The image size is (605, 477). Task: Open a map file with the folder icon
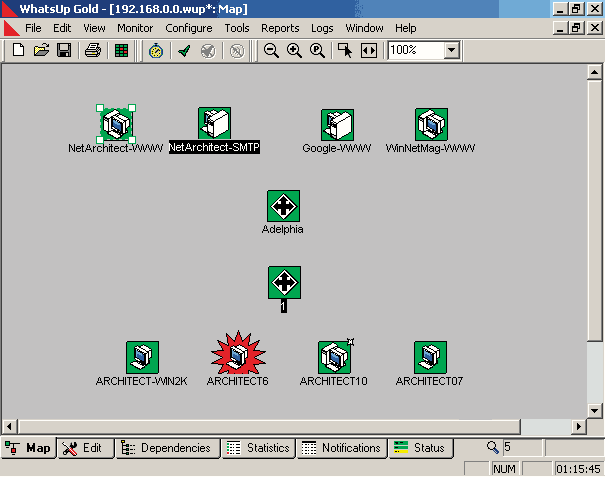41,50
